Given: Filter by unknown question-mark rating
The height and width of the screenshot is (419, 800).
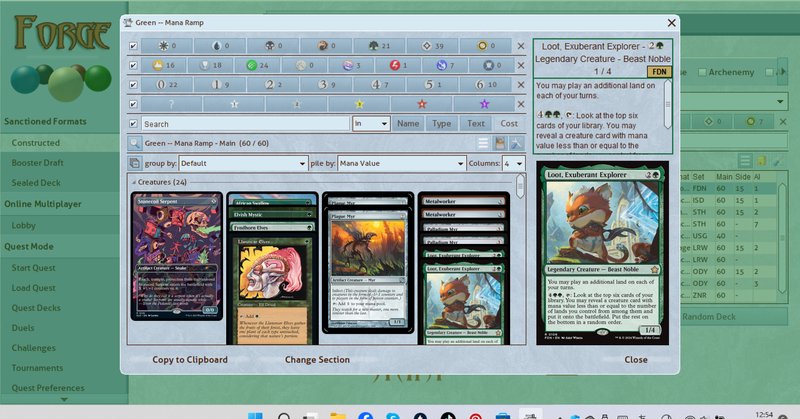Looking at the screenshot, I should tap(171, 104).
